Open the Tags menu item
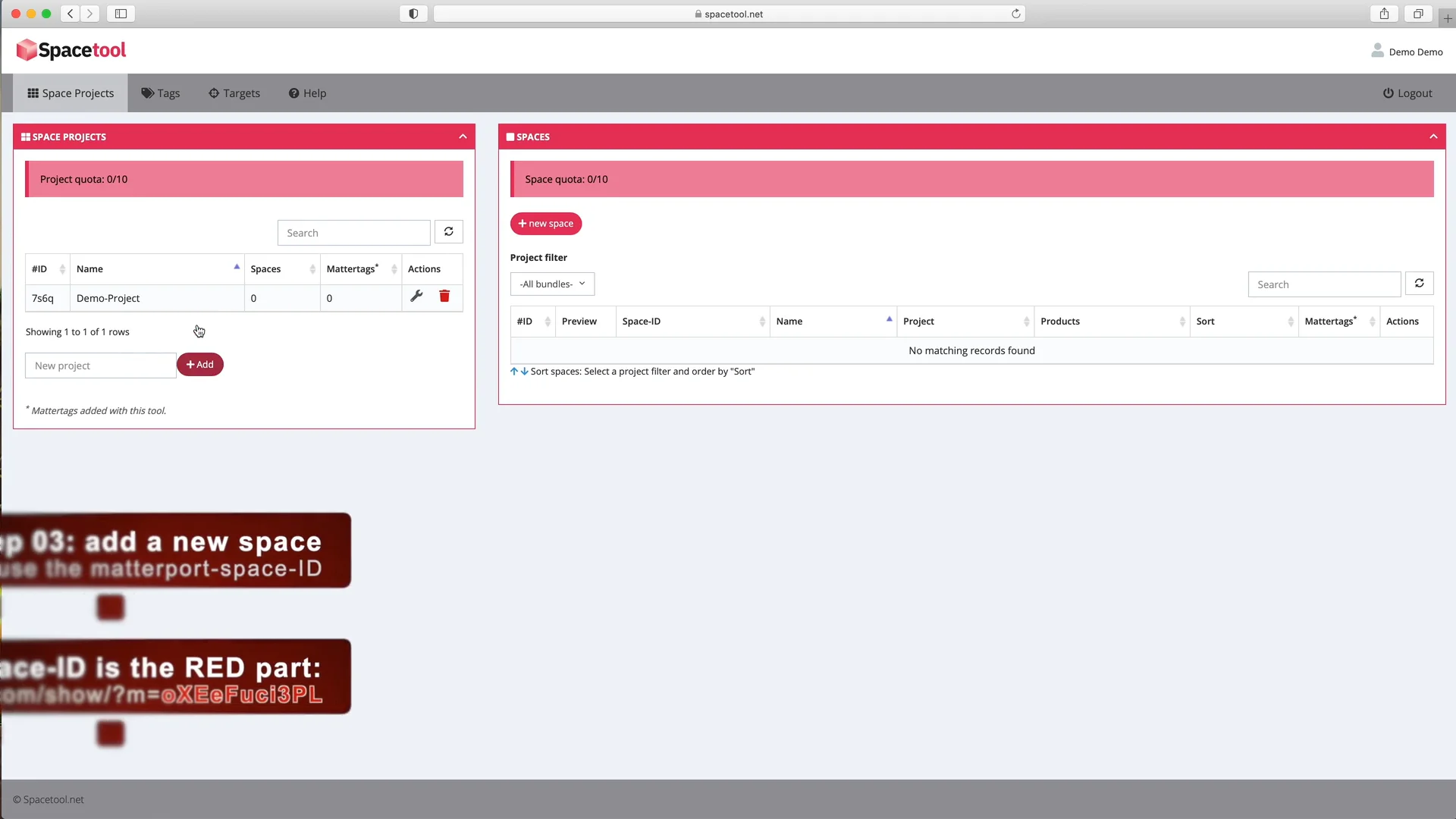This screenshot has height=819, width=1456. click(x=161, y=93)
